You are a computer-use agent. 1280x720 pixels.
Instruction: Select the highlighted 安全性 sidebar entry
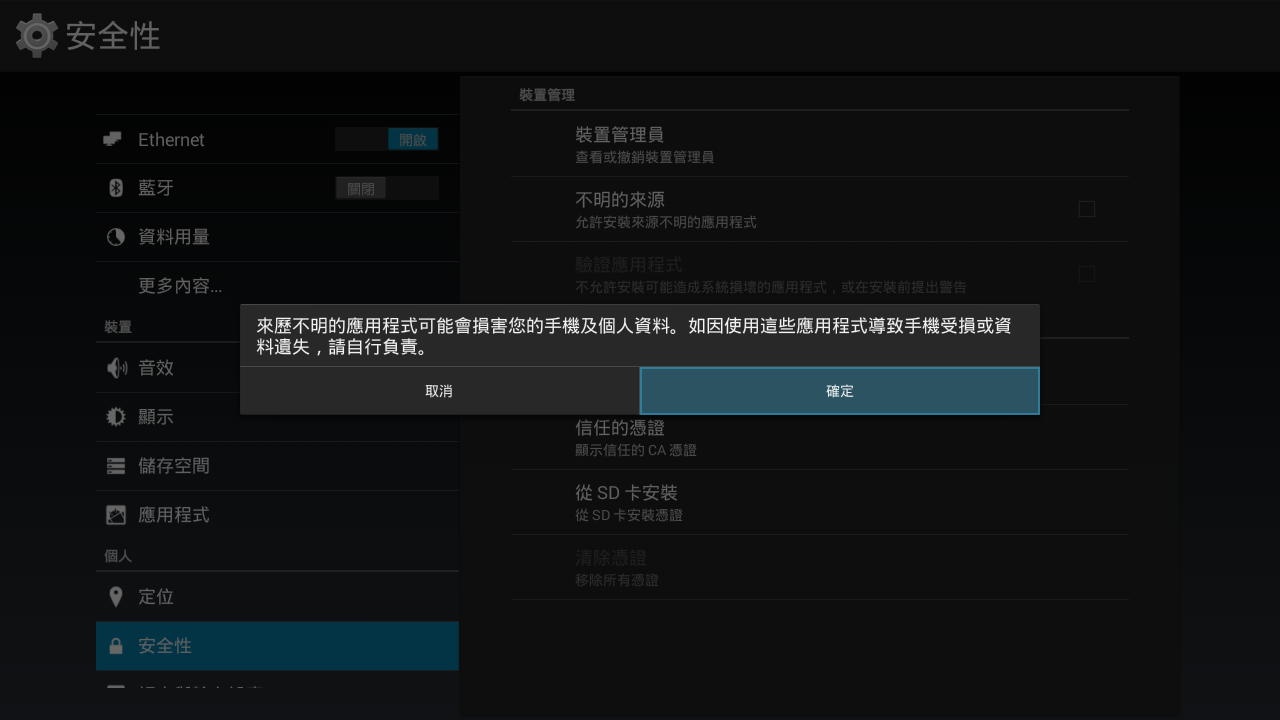(x=277, y=646)
